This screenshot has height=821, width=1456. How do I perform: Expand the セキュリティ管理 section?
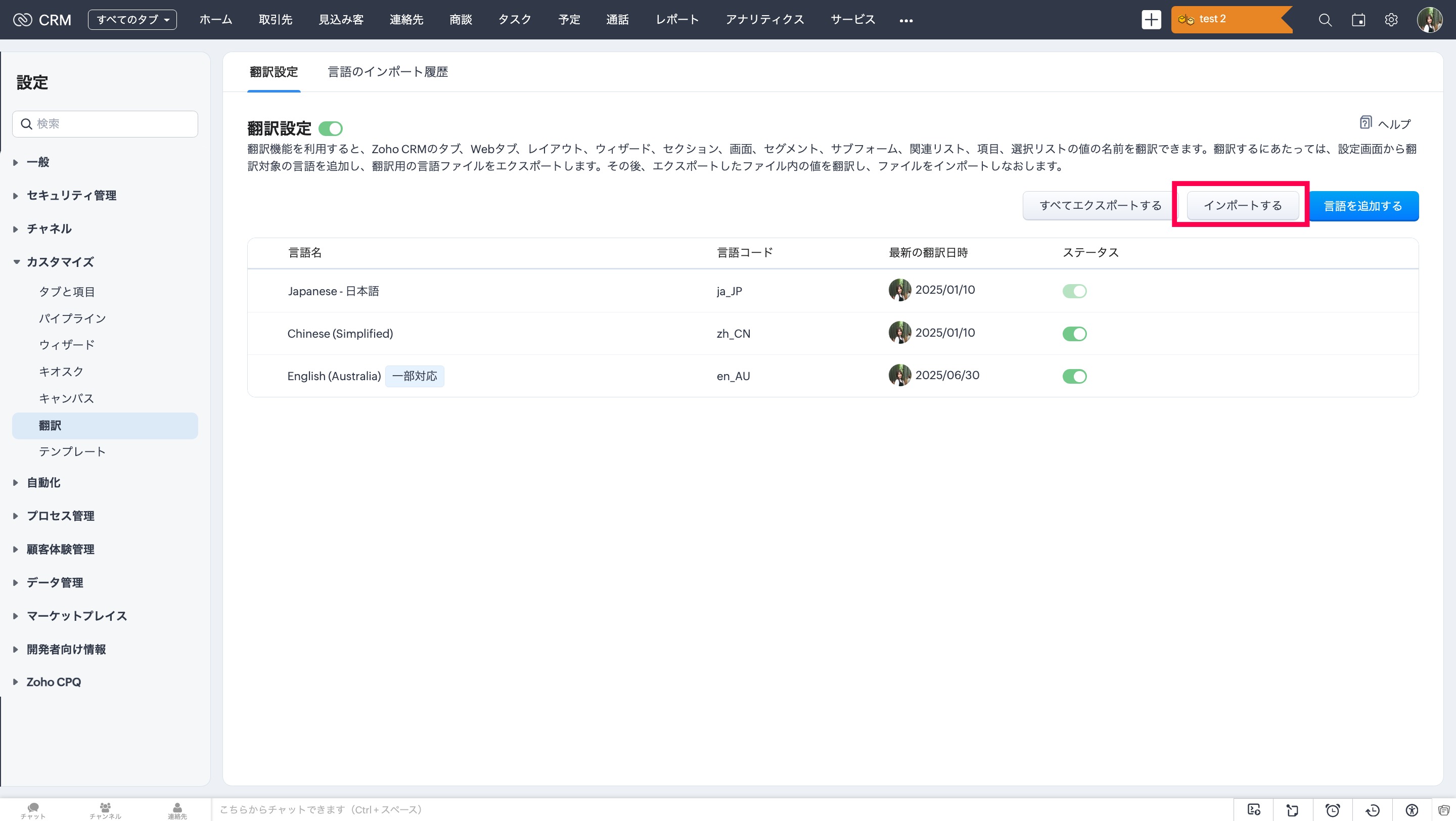(x=71, y=196)
